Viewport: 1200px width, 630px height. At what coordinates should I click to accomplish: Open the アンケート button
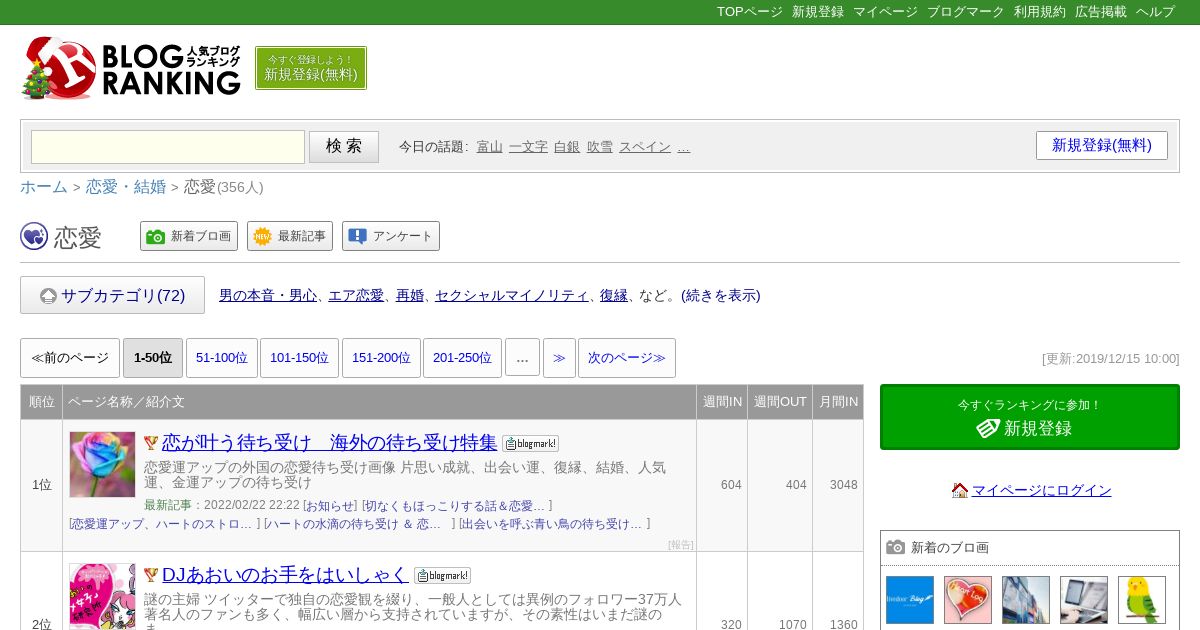tap(391, 236)
